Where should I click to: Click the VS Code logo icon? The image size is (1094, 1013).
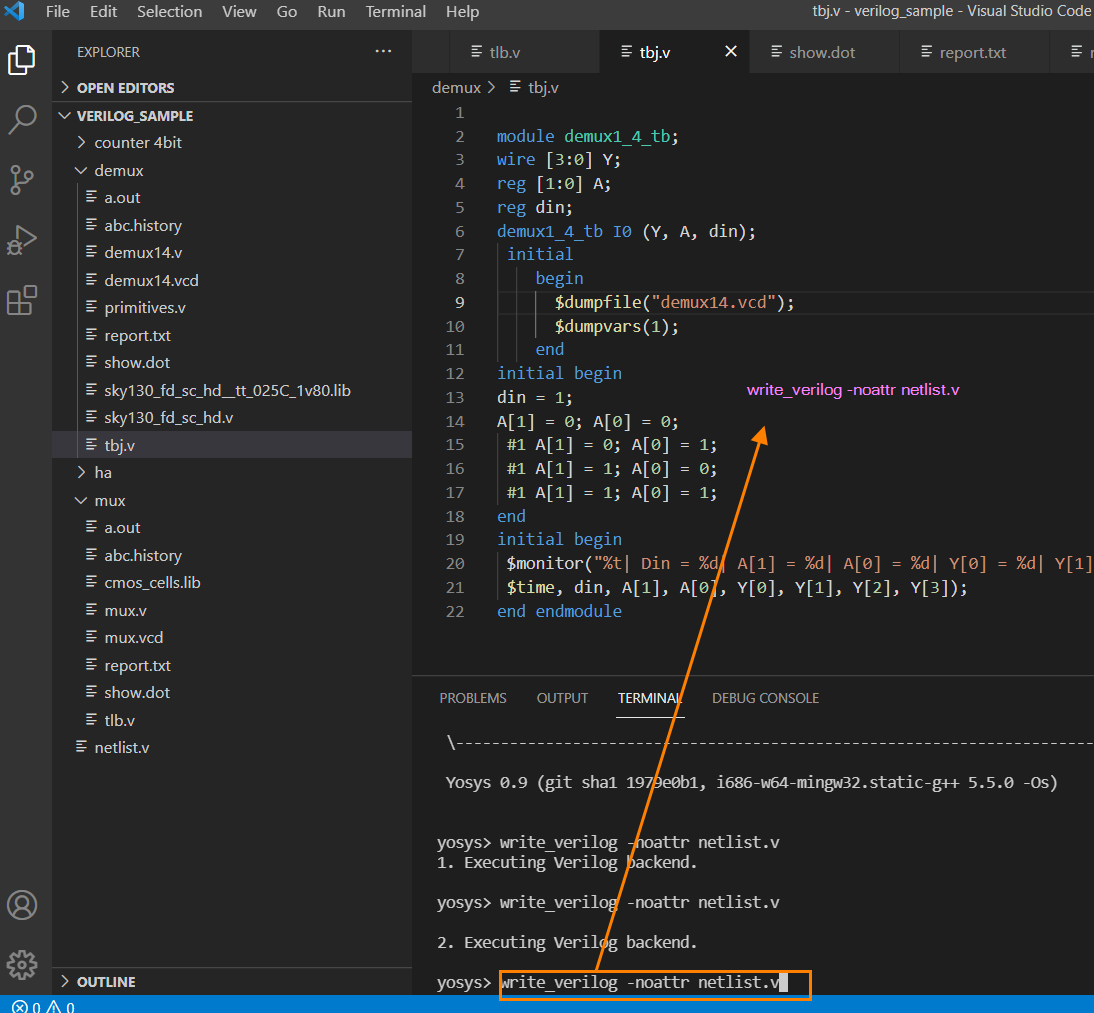pyautogui.click(x=15, y=11)
